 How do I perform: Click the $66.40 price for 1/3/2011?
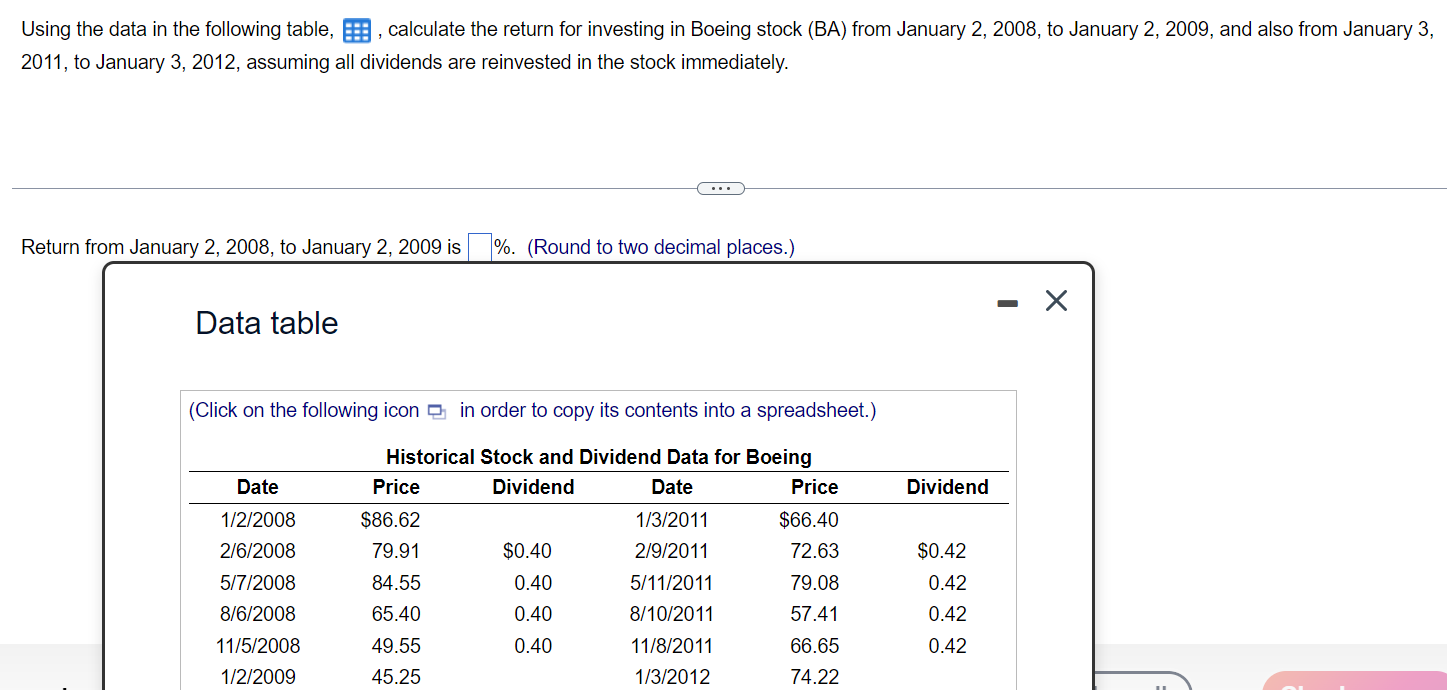pyautogui.click(x=812, y=519)
